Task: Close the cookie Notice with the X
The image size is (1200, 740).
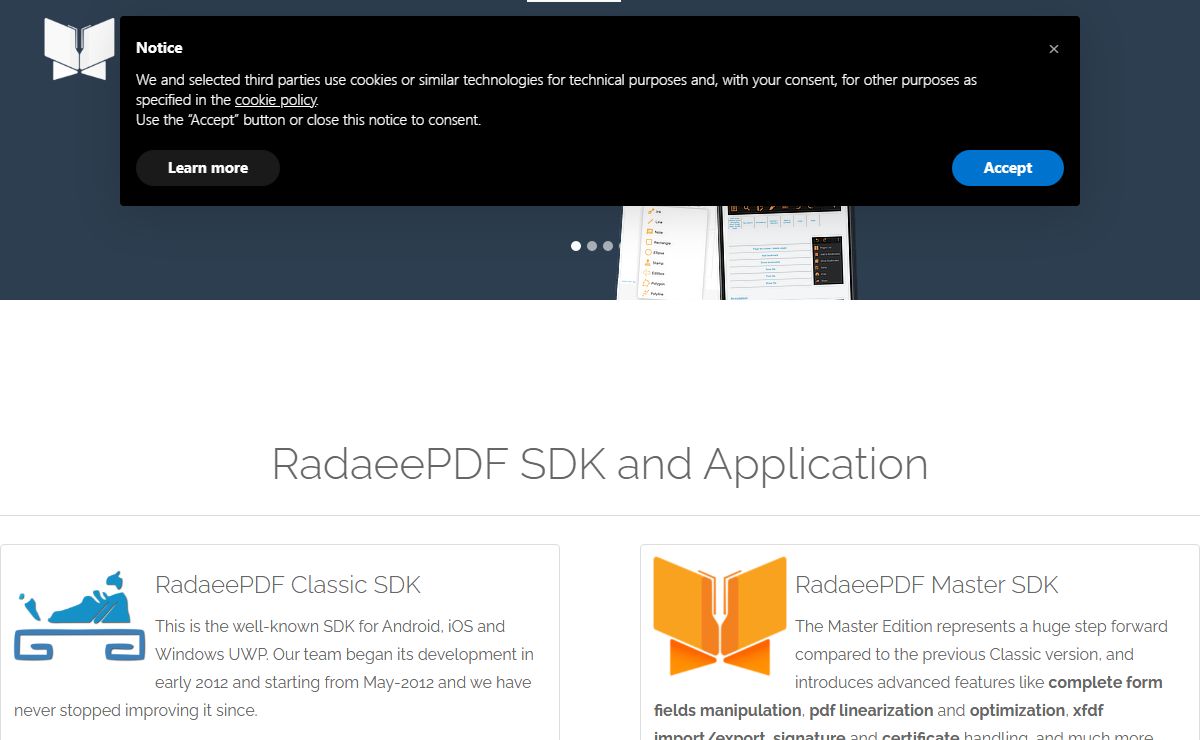Action: click(1054, 49)
